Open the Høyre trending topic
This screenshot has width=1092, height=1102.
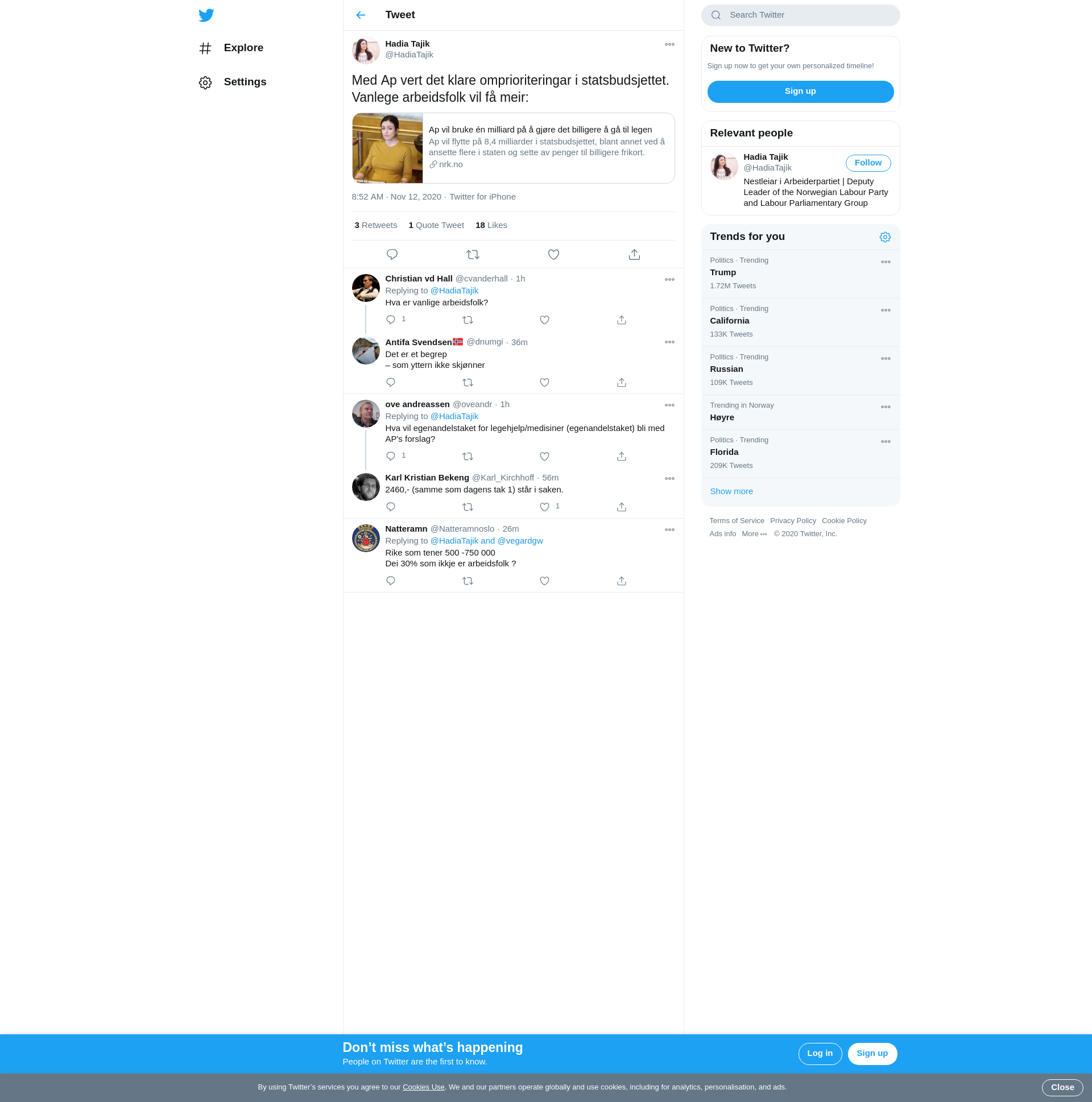pos(800,412)
